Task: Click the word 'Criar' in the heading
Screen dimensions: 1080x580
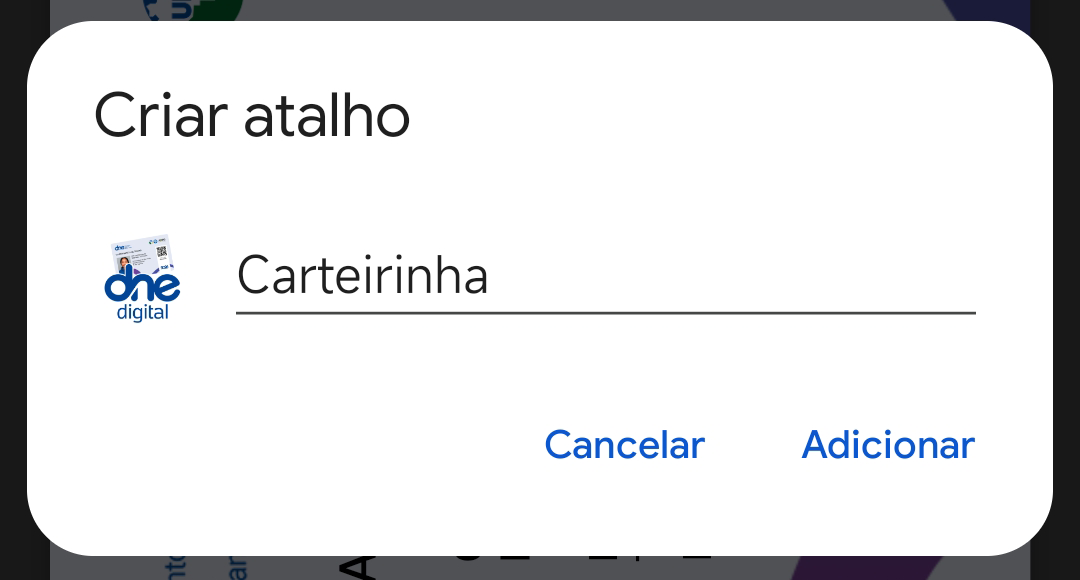Action: point(160,116)
